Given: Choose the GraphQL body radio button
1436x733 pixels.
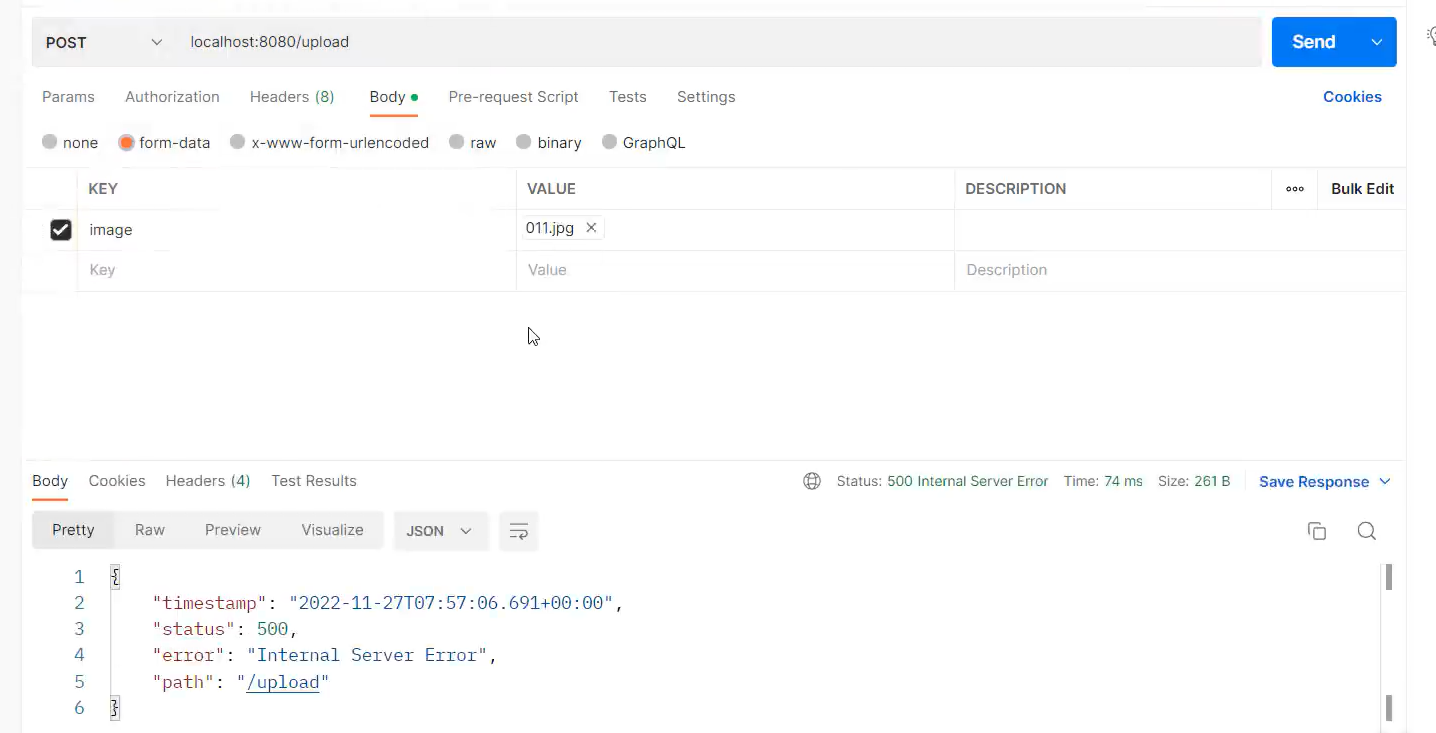Looking at the screenshot, I should tap(609, 142).
